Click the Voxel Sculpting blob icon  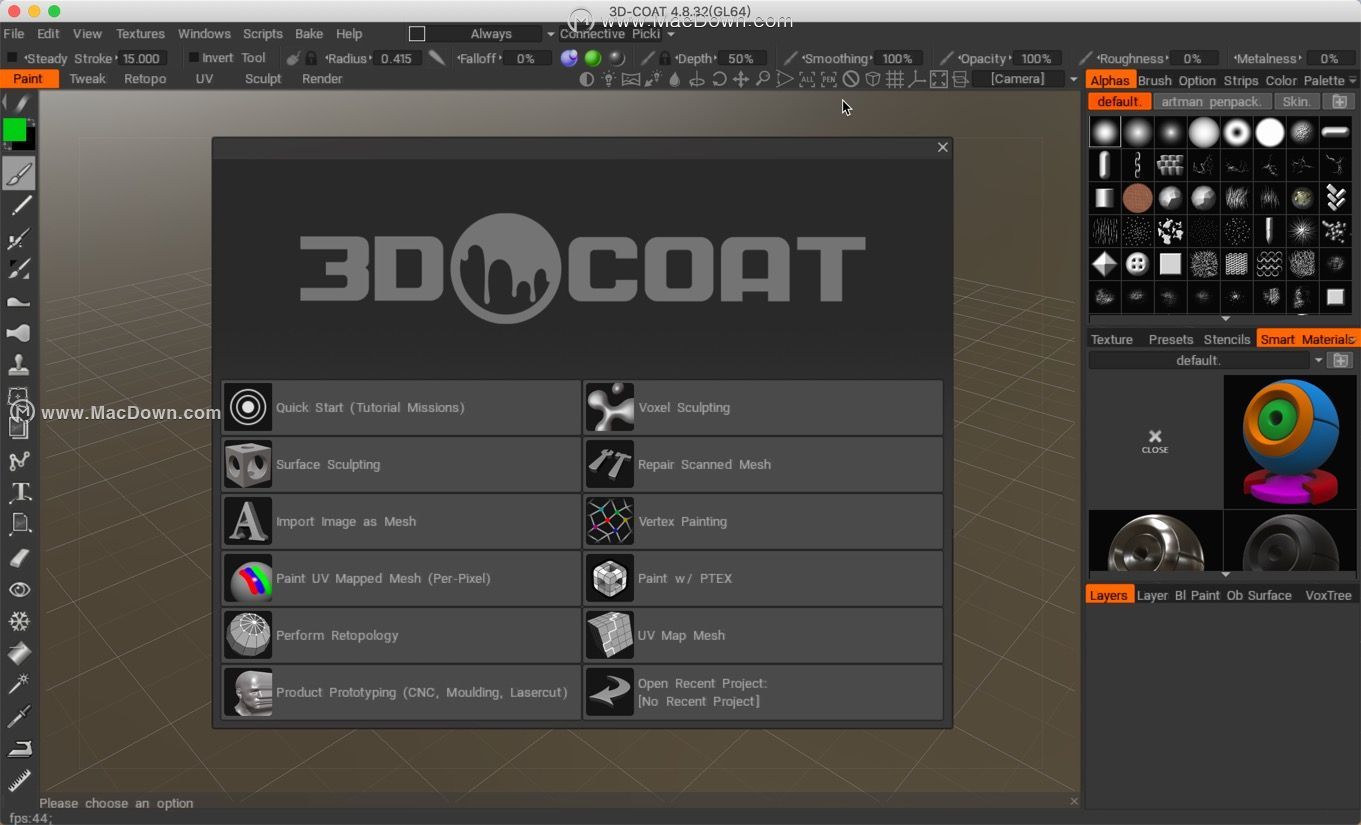coord(610,407)
